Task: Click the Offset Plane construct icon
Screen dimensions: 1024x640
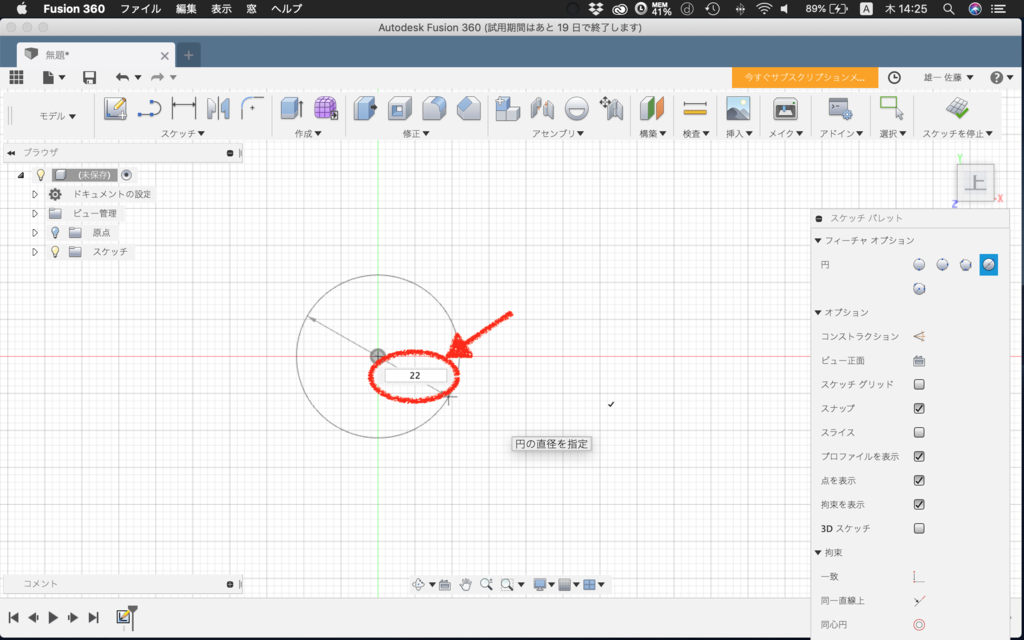Action: [x=651, y=108]
